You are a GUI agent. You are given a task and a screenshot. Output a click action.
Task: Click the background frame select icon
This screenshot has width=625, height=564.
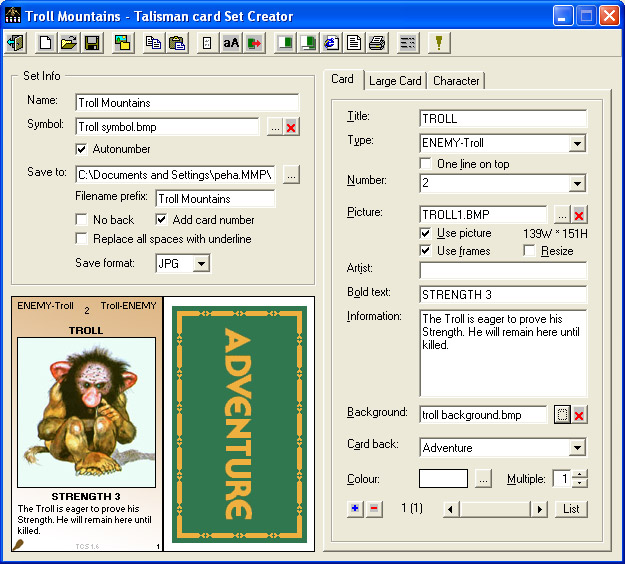562,415
